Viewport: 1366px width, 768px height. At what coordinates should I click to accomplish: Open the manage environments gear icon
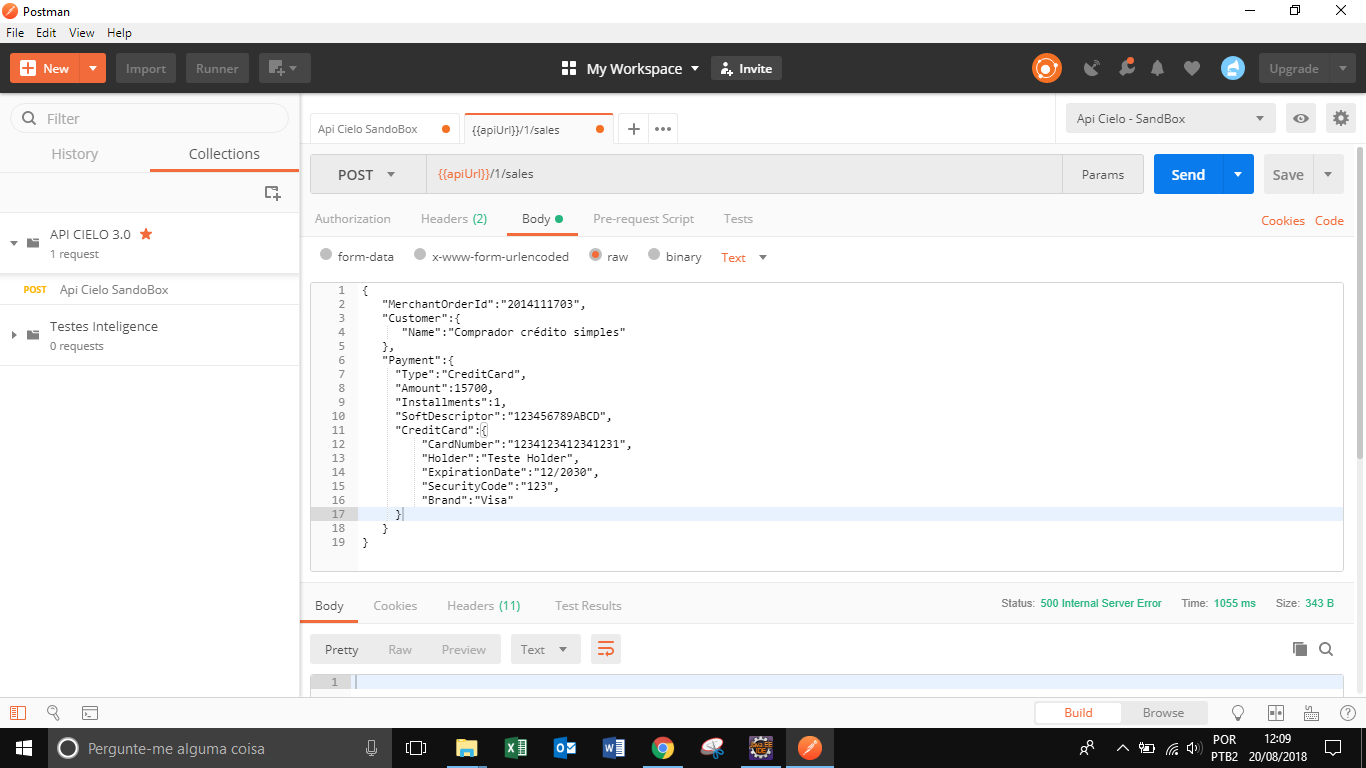click(1341, 118)
